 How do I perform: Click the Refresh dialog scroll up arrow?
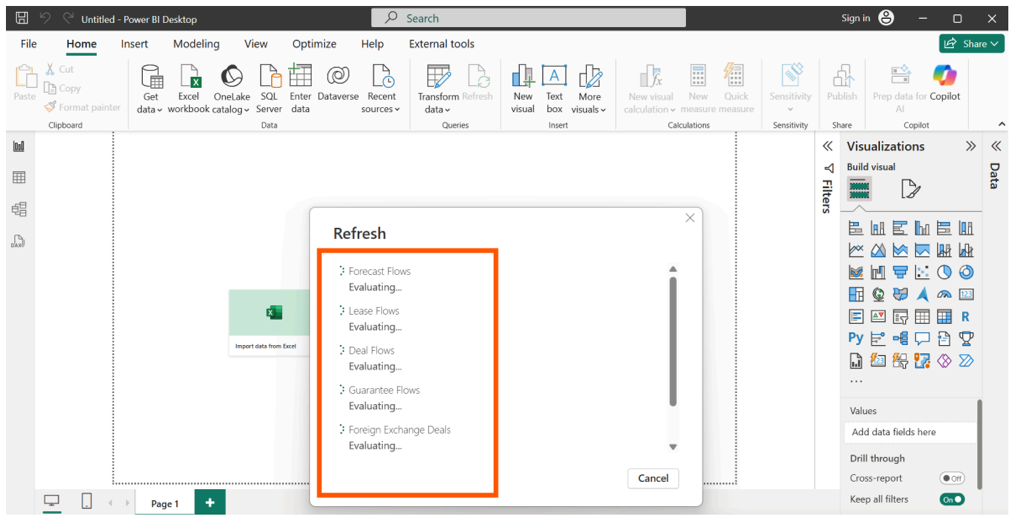[x=673, y=268]
